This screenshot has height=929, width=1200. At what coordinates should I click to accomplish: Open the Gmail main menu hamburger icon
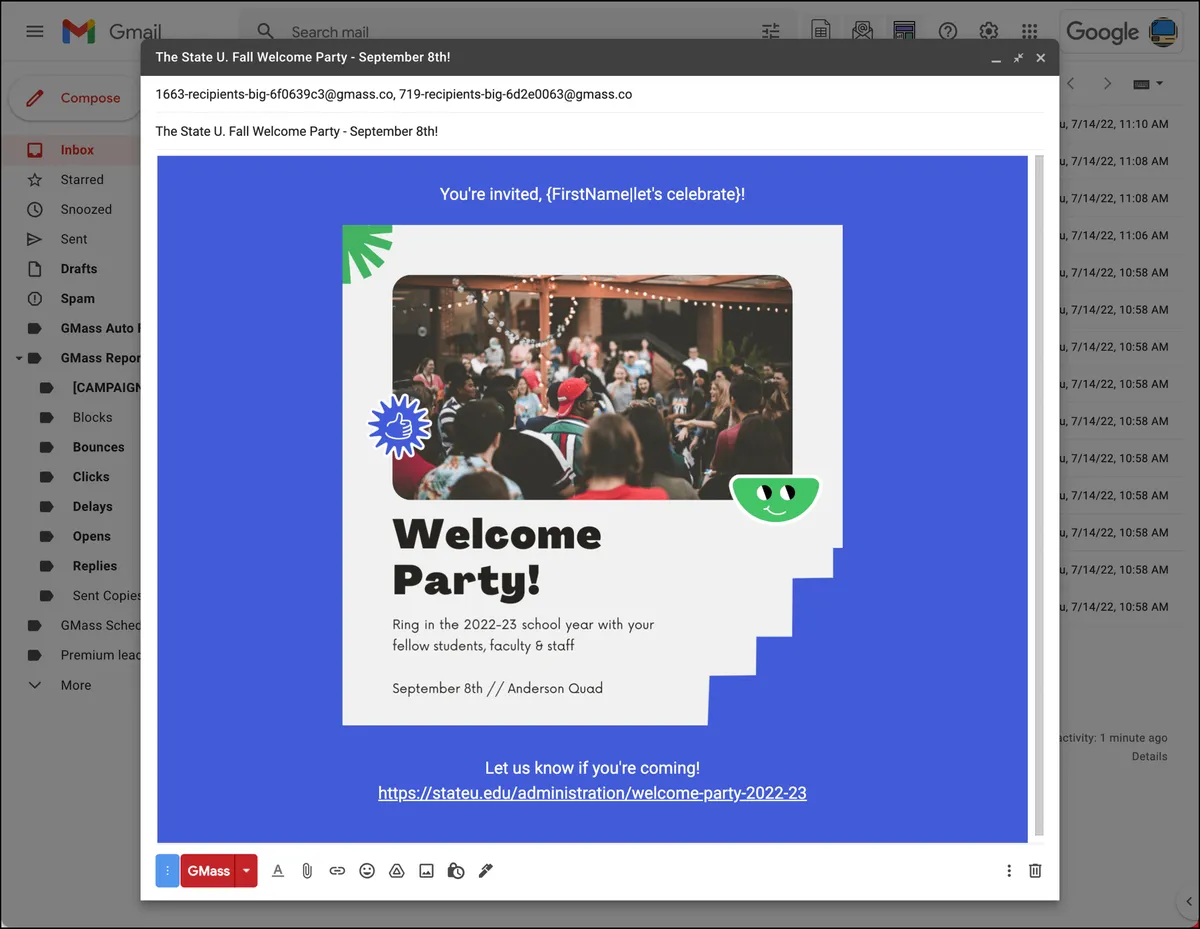point(34,31)
